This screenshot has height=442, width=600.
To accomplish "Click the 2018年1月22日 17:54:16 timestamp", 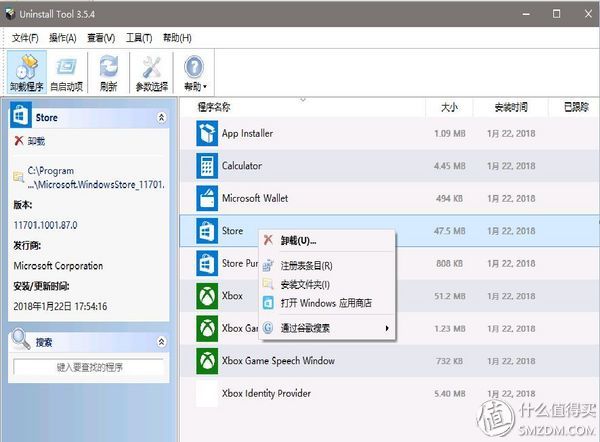I will point(60,306).
